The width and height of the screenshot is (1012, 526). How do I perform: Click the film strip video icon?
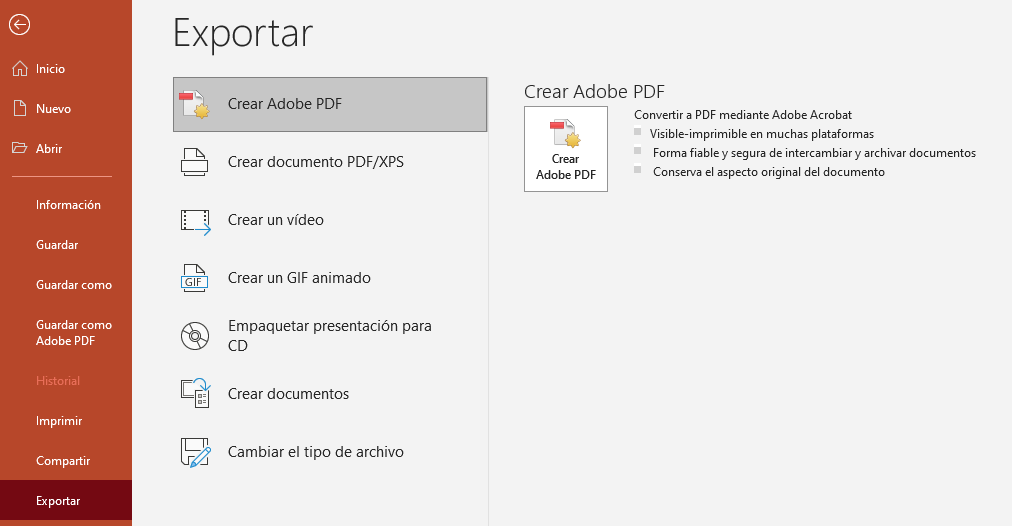pos(195,220)
